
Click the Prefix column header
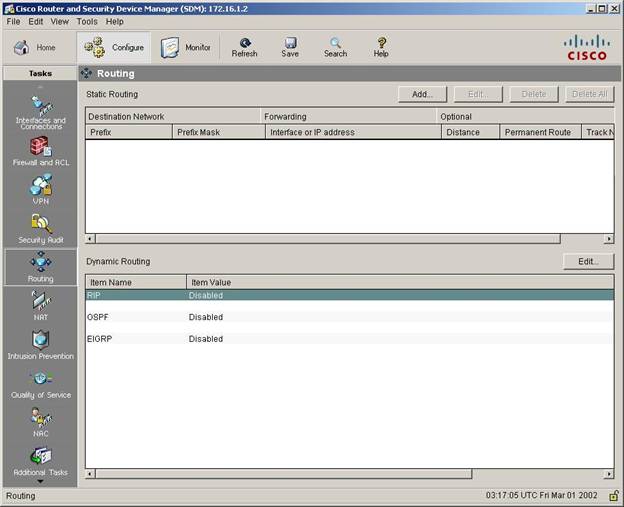click(x=129, y=132)
